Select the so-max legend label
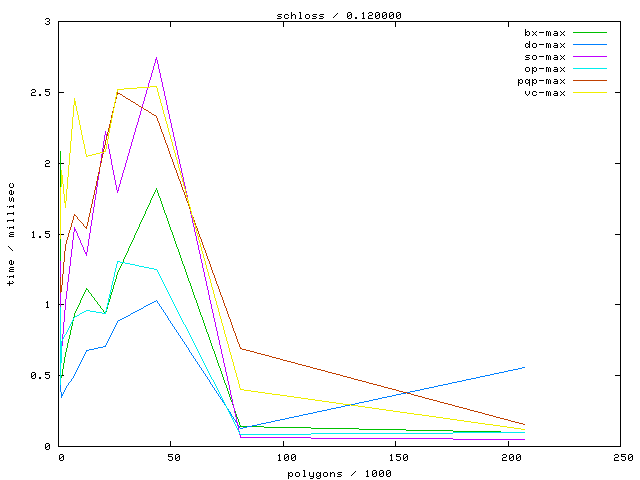Screen dimensions: 640x480 544,57
